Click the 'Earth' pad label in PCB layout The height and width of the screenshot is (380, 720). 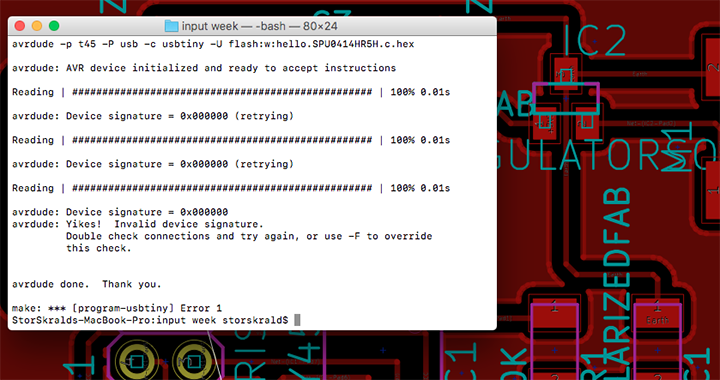[657, 320]
